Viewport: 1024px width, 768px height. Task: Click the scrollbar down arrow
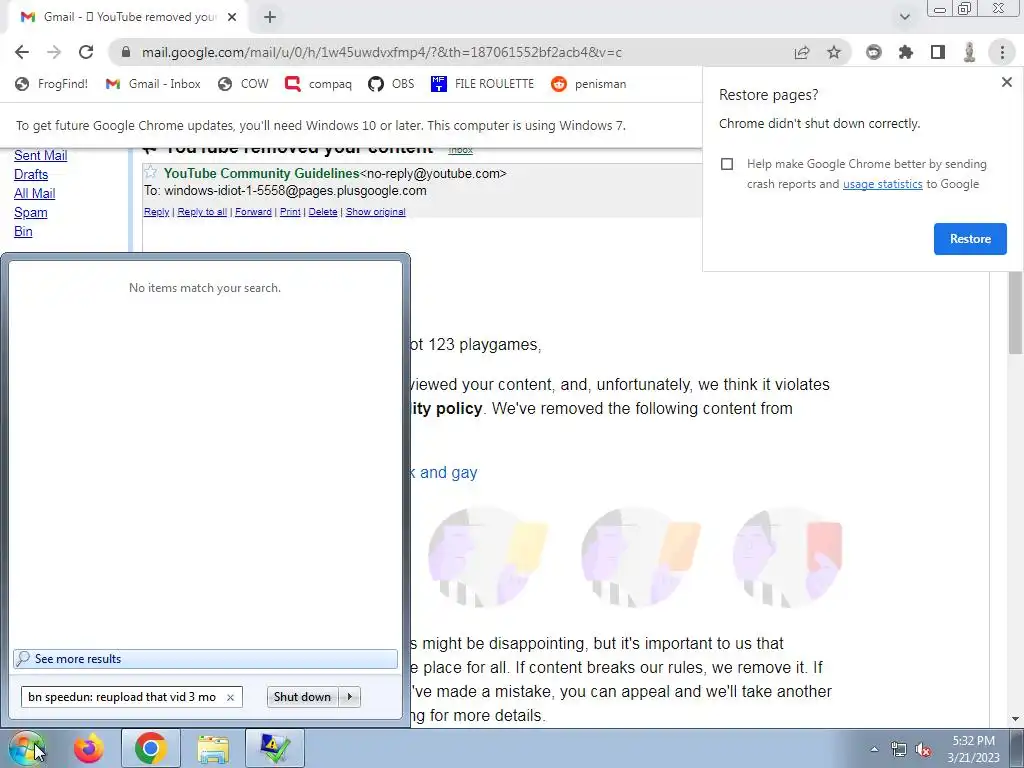[x=1014, y=719]
